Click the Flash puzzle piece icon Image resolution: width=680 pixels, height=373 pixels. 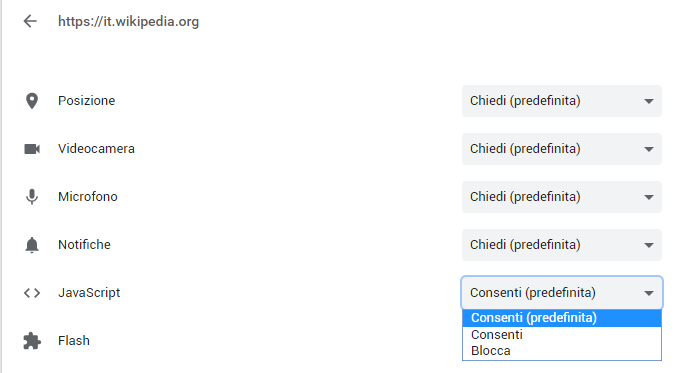[32, 341]
